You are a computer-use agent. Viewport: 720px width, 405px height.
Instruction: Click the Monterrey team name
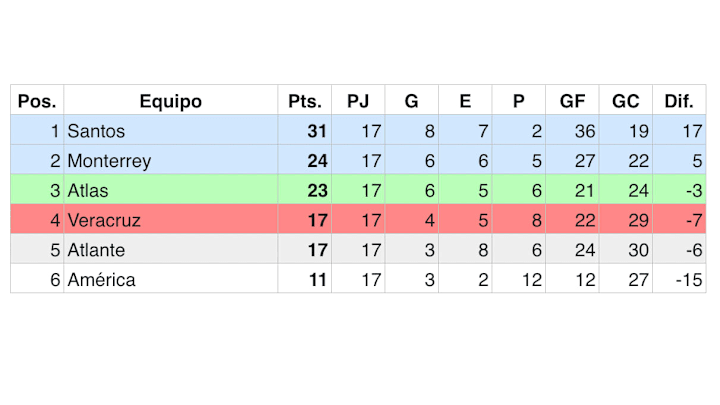109,161
